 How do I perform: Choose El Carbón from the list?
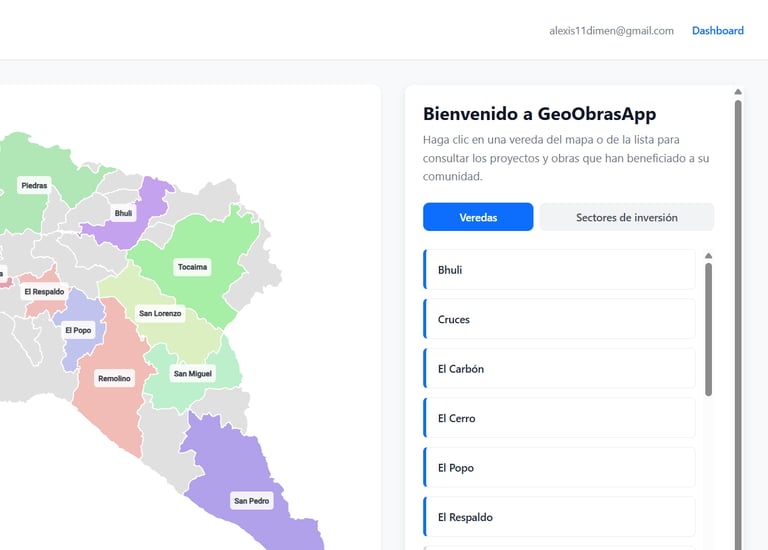559,369
